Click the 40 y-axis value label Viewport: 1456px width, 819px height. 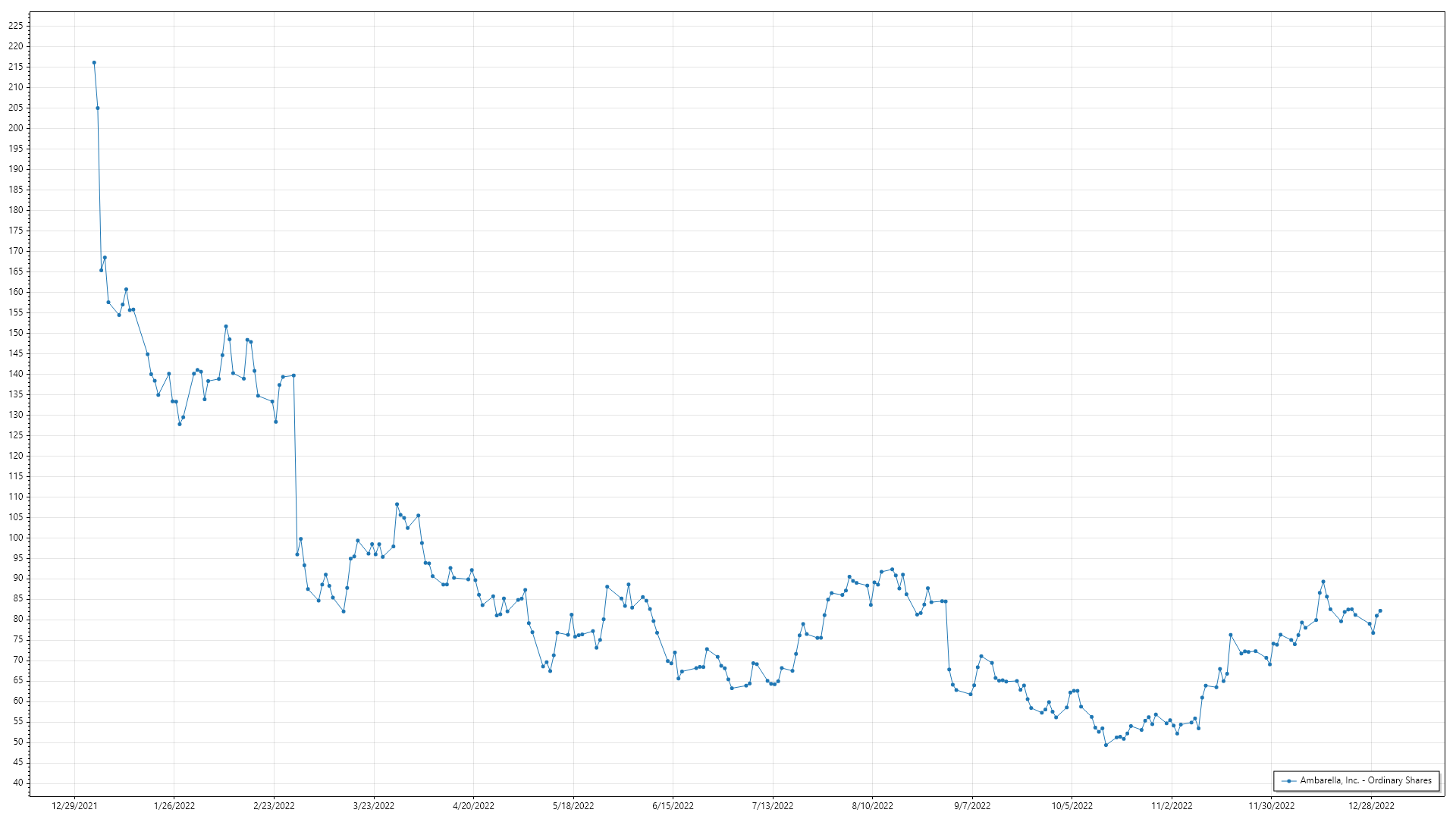pyautogui.click(x=18, y=783)
